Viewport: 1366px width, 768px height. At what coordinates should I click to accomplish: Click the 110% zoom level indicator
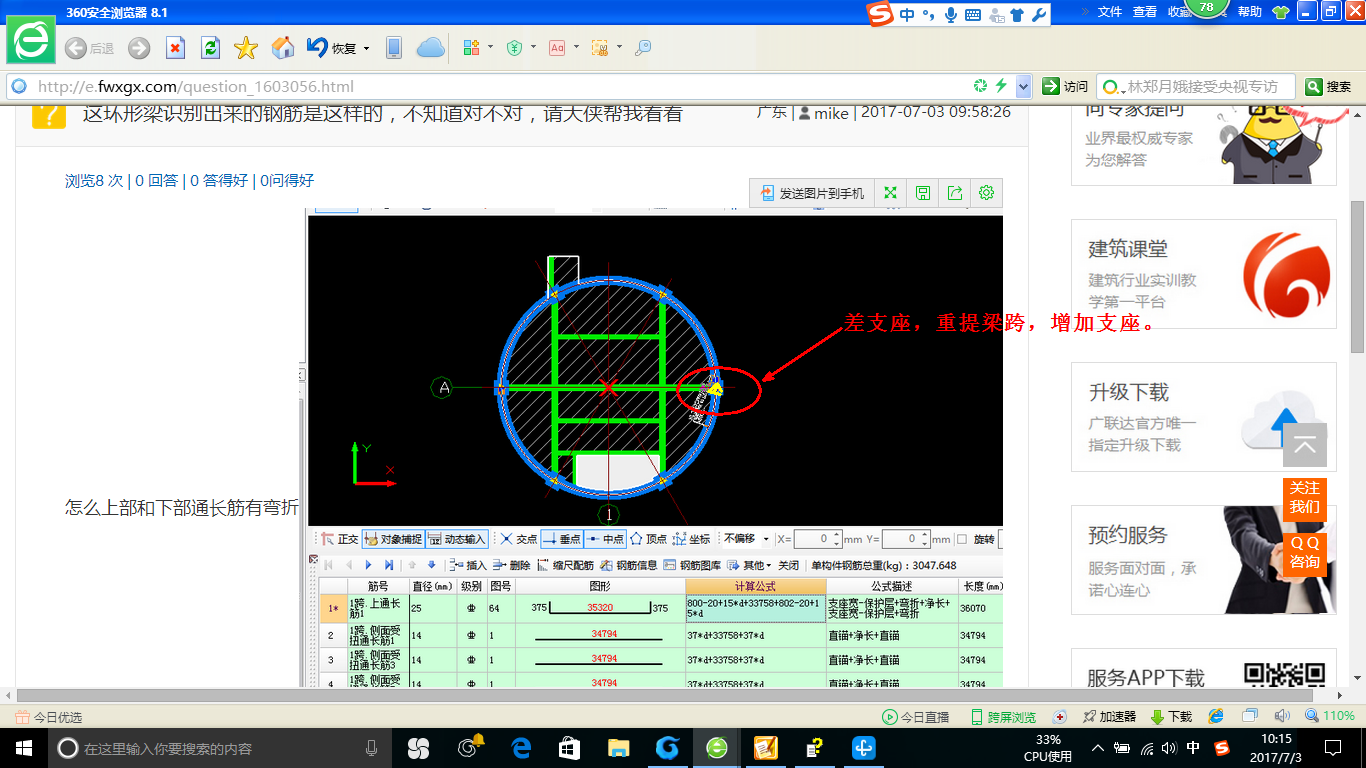1330,717
